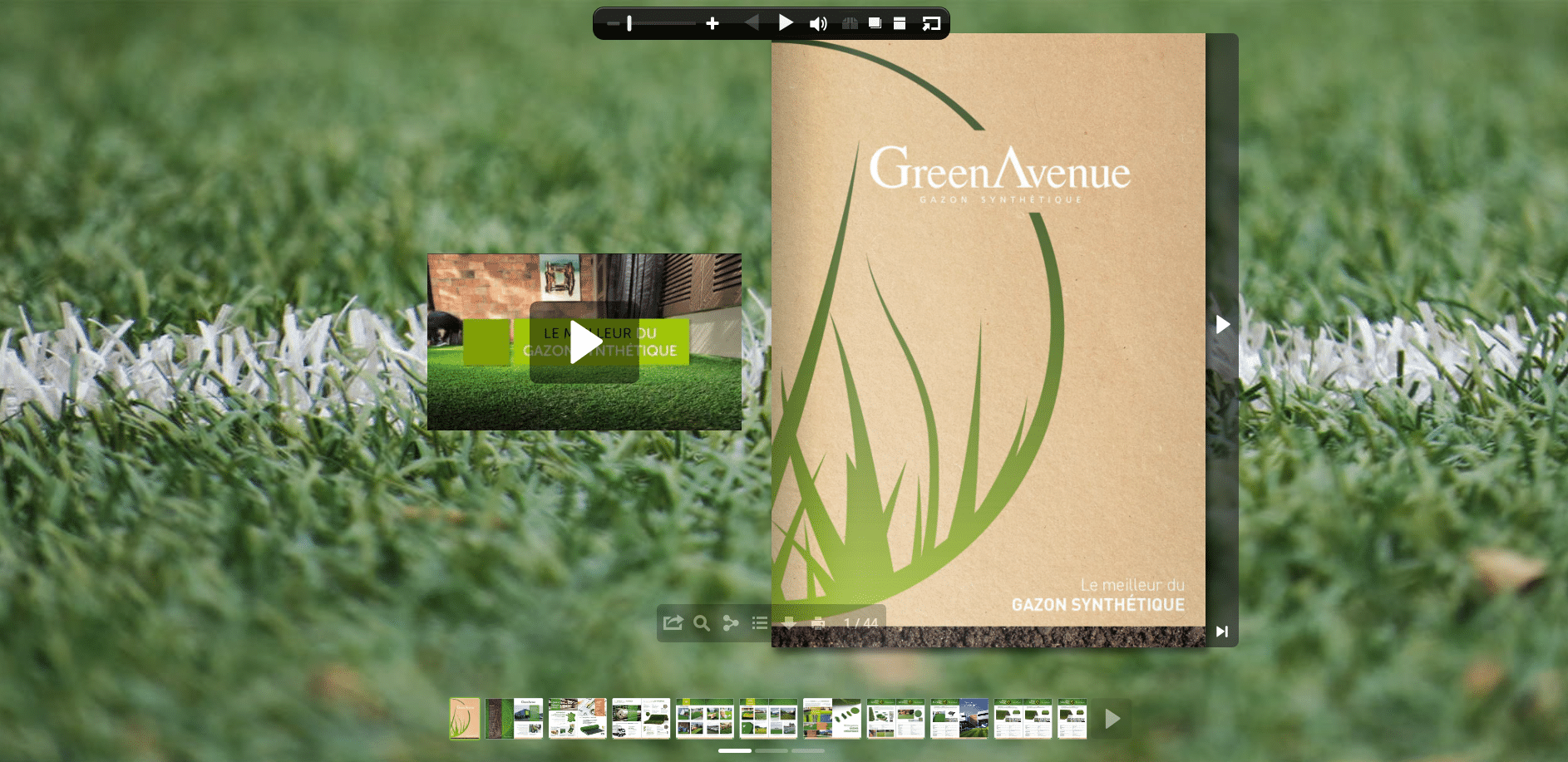Open table of contents list icon

coord(760,623)
